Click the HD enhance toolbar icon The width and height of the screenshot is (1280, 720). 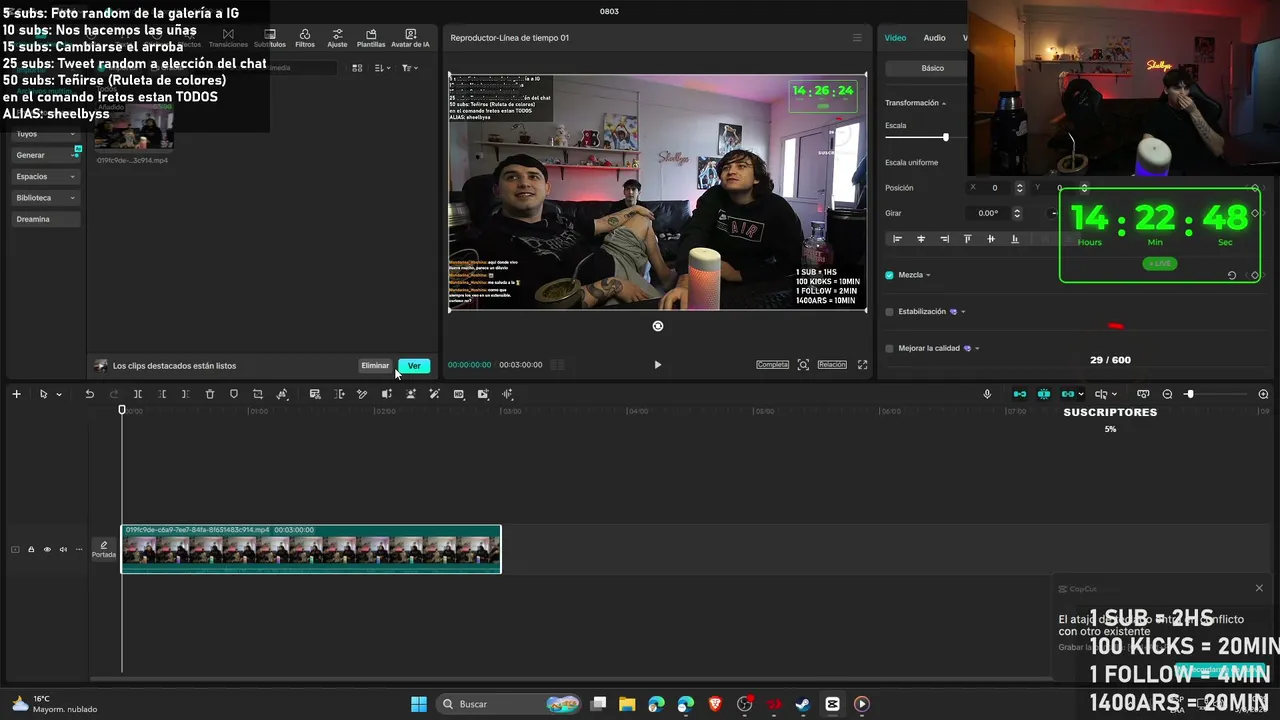pos(459,394)
